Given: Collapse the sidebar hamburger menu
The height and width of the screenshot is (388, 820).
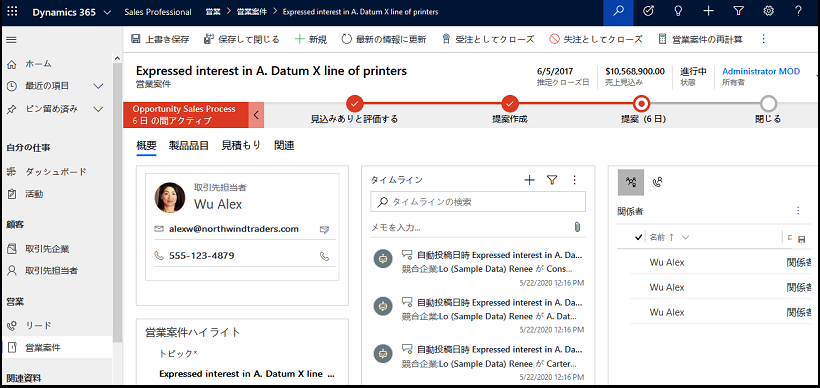Looking at the screenshot, I should 11,40.
